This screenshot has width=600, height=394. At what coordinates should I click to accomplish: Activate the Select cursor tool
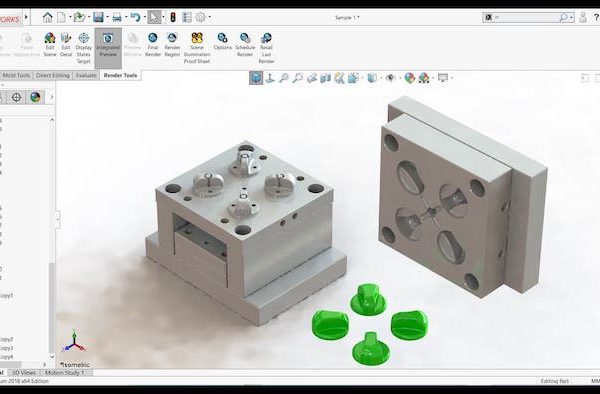(x=154, y=18)
